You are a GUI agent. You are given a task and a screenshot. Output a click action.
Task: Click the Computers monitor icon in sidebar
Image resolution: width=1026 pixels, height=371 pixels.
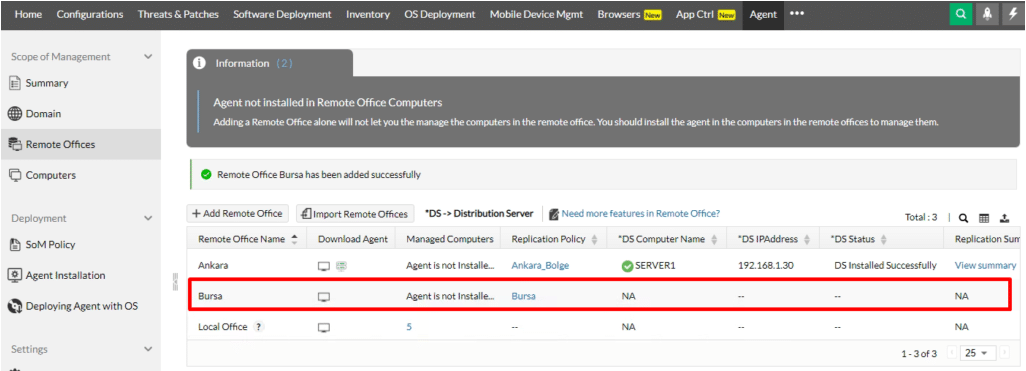pos(14,175)
